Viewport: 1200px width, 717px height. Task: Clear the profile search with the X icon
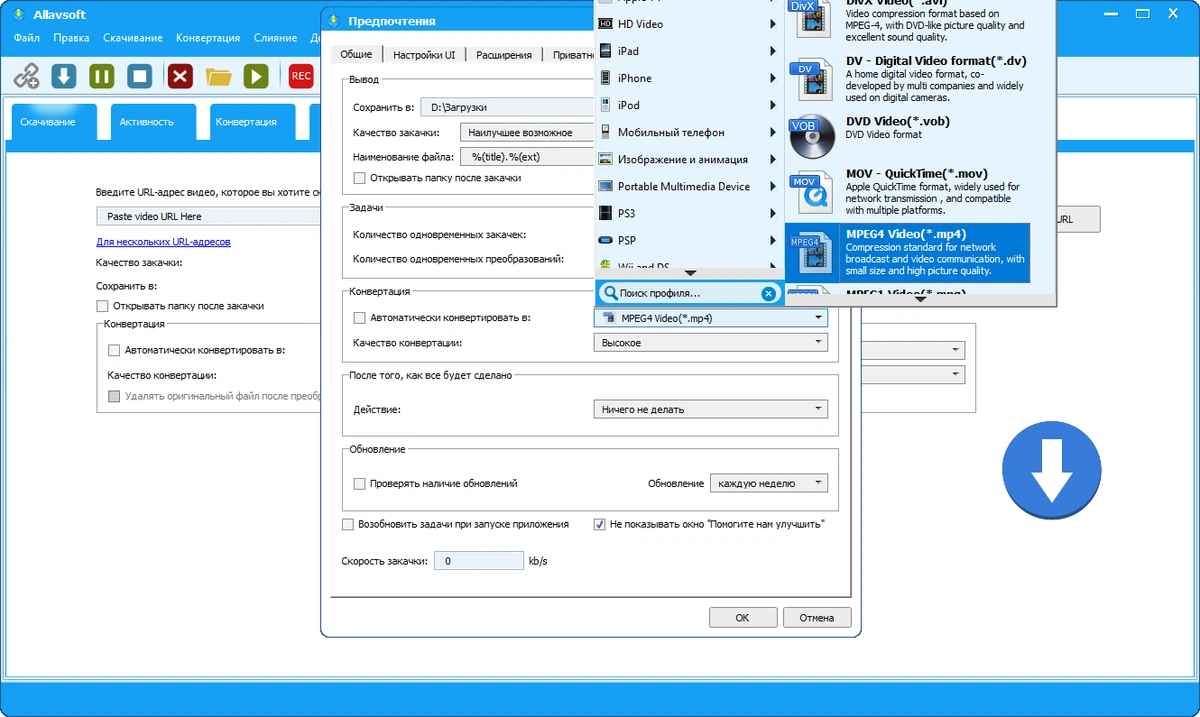[x=768, y=293]
